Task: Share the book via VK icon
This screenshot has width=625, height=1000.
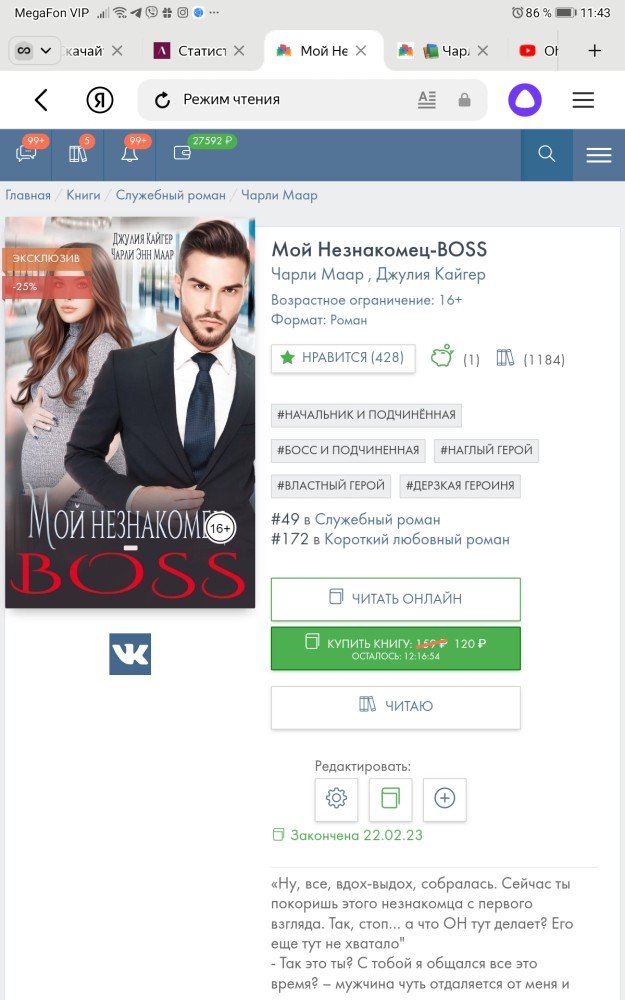Action: click(x=130, y=654)
